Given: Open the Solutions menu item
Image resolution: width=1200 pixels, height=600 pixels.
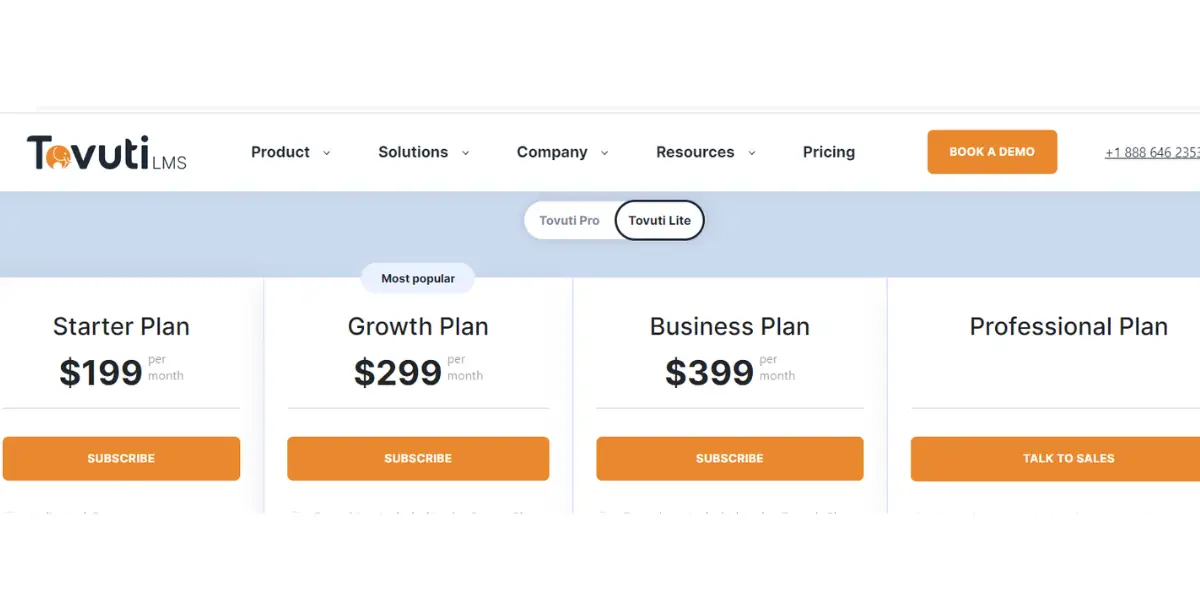Looking at the screenshot, I should [413, 152].
